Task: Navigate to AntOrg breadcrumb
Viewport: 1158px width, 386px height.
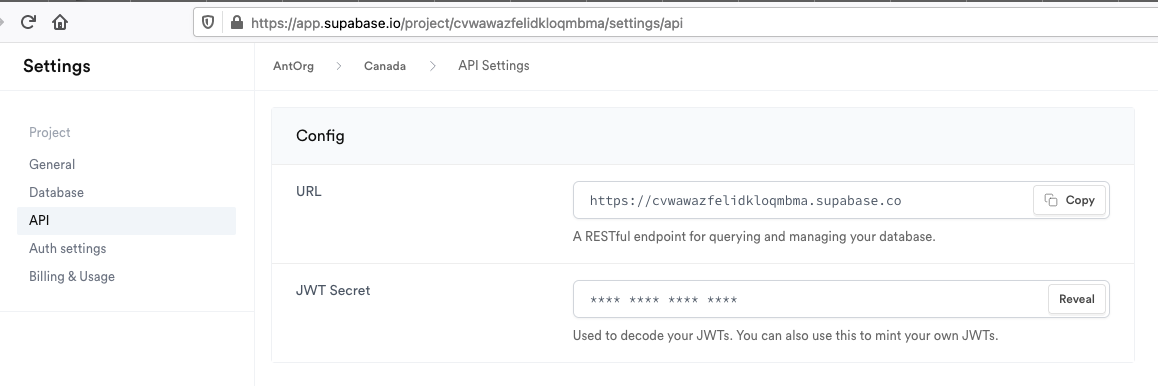Action: point(293,66)
